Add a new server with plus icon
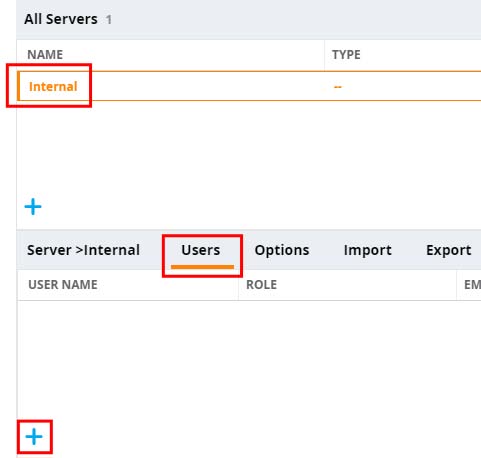Screen dimensions: 481x458 coord(33,207)
